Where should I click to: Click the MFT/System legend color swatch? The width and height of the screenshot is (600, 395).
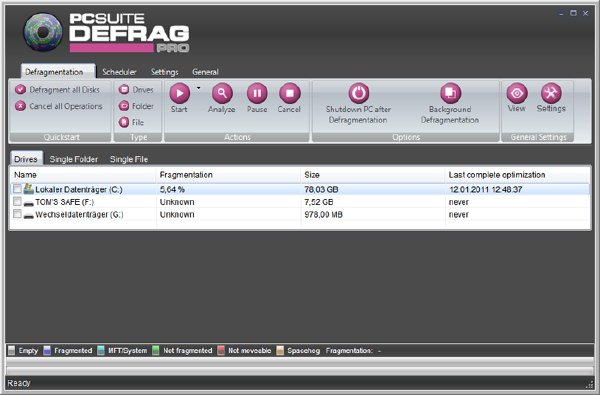point(101,351)
